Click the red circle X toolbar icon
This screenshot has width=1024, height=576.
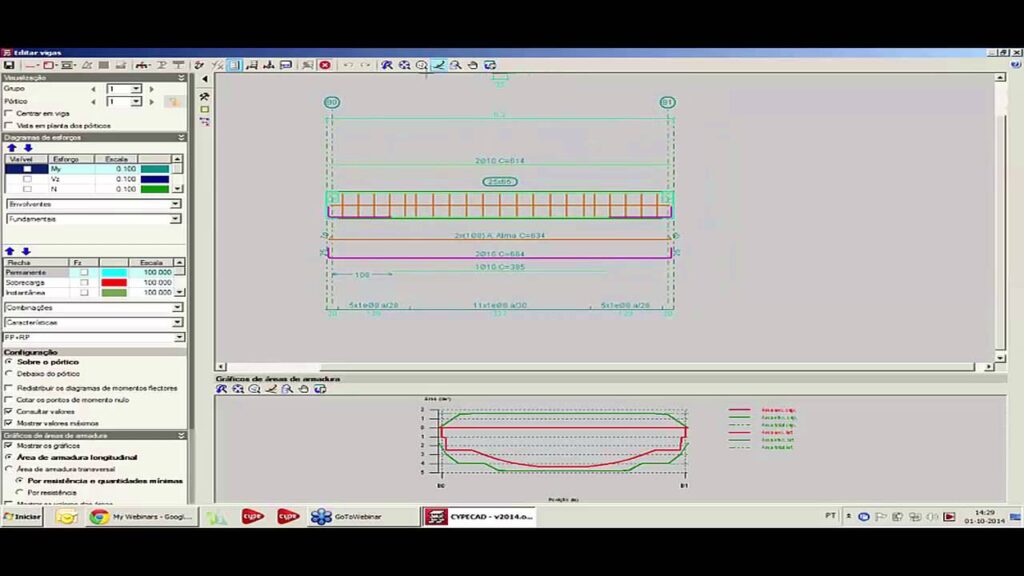[325, 65]
